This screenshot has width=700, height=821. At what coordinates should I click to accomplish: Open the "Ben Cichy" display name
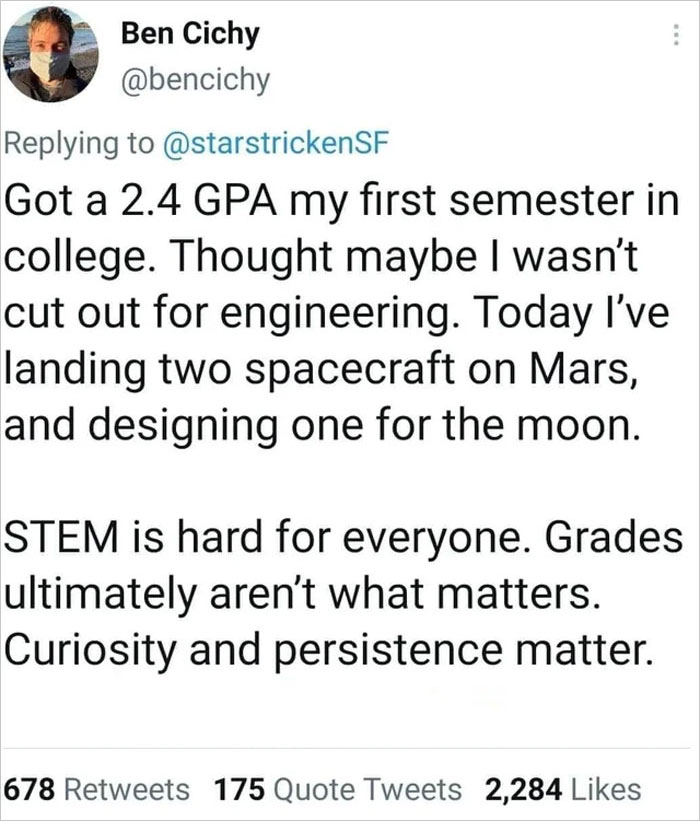189,34
